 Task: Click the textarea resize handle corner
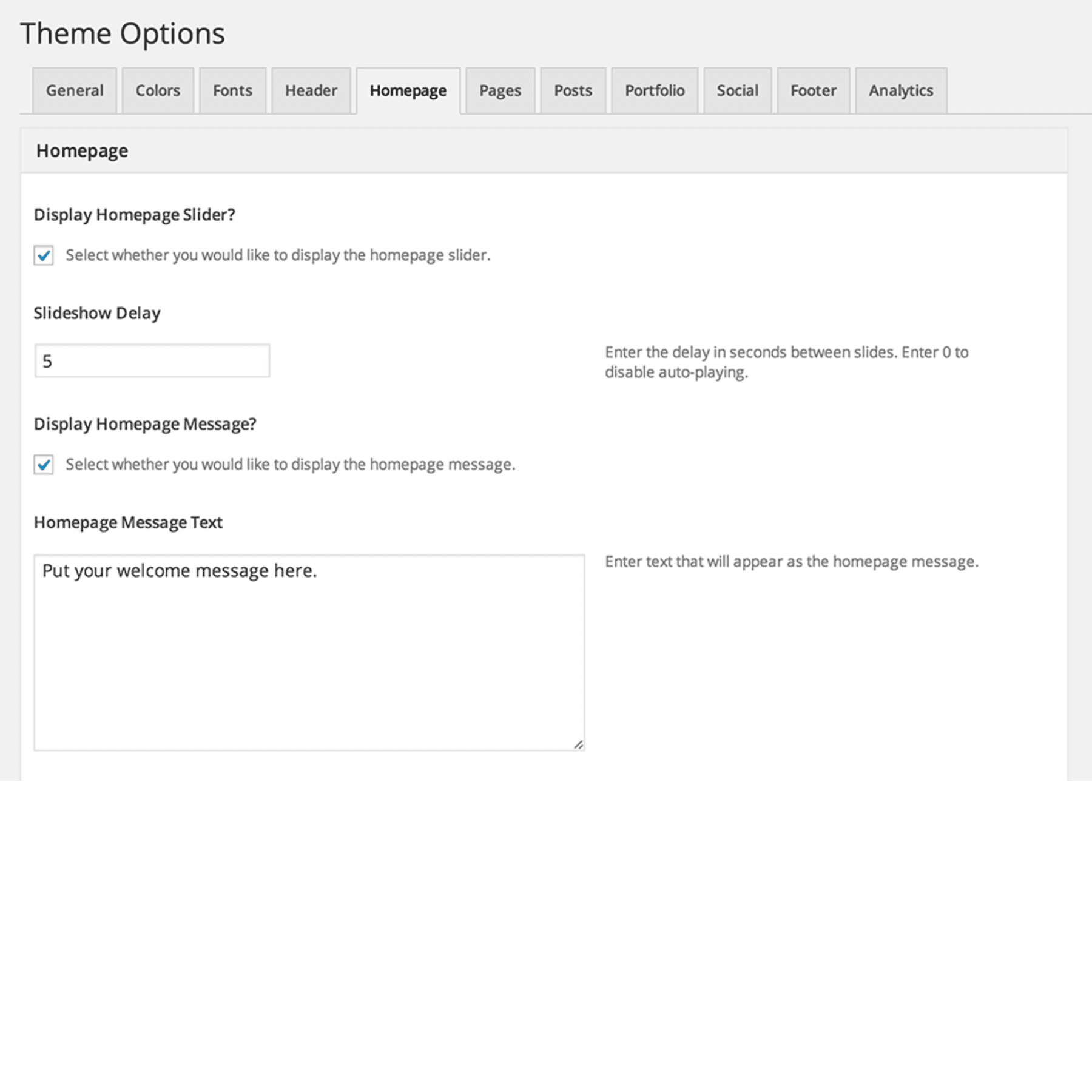[578, 744]
